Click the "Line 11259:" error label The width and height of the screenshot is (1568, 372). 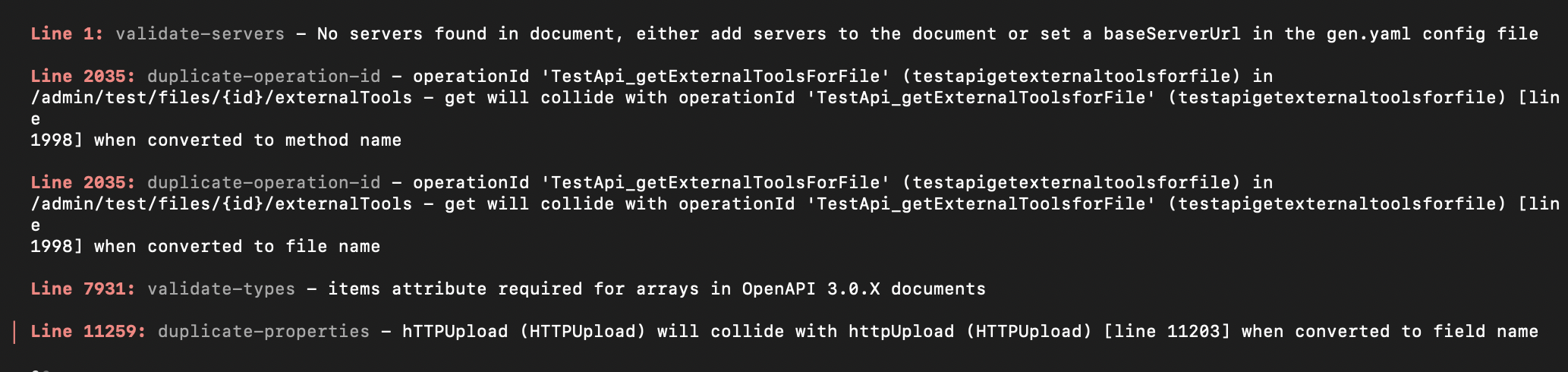[x=88, y=332]
